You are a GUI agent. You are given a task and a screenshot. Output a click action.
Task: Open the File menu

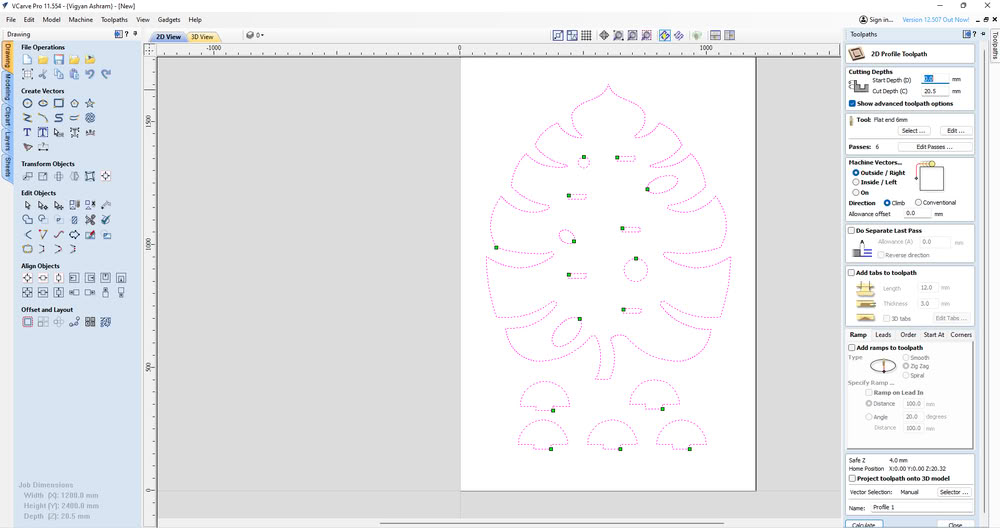click(x=11, y=20)
